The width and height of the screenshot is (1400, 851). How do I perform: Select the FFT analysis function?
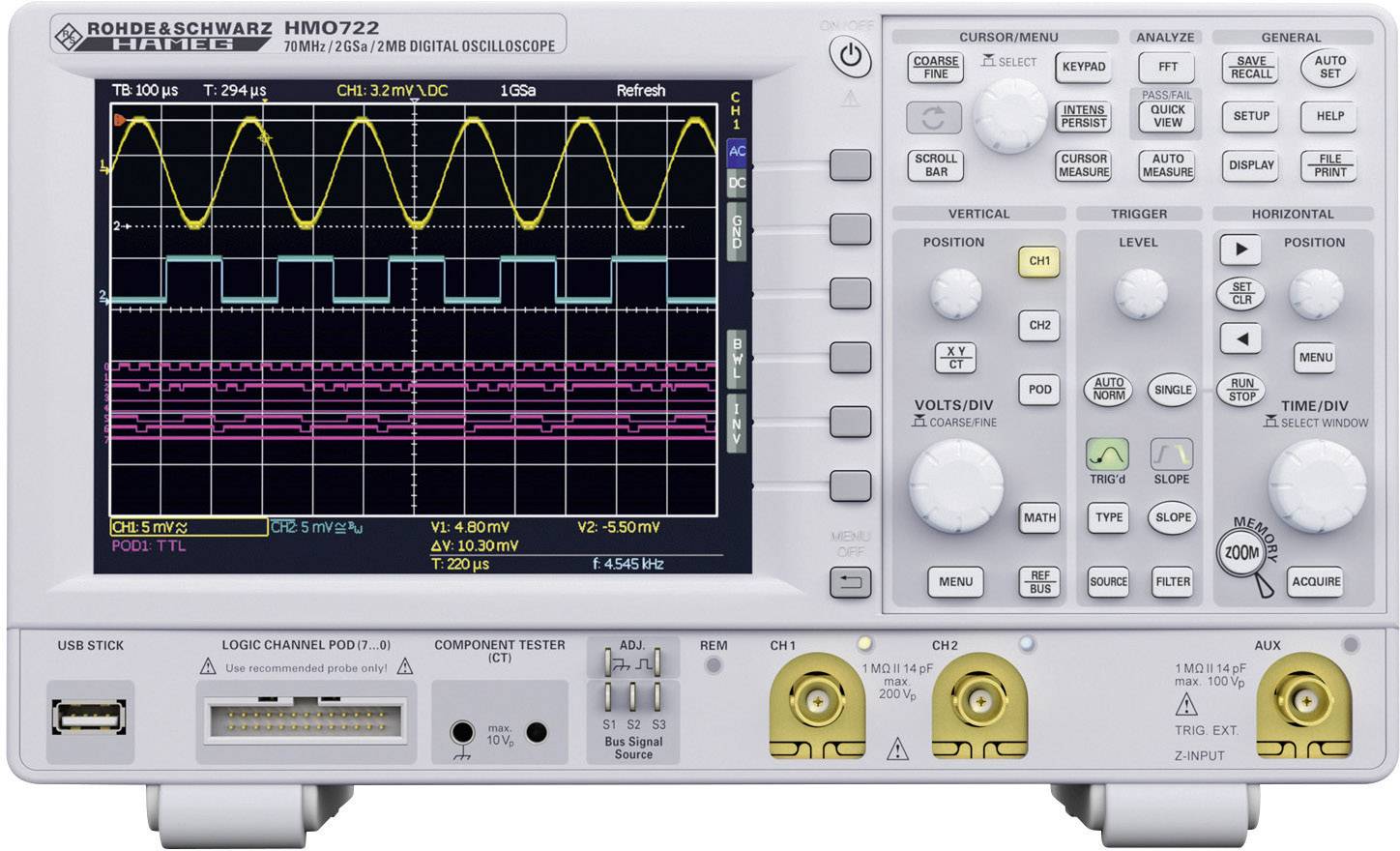1167,68
